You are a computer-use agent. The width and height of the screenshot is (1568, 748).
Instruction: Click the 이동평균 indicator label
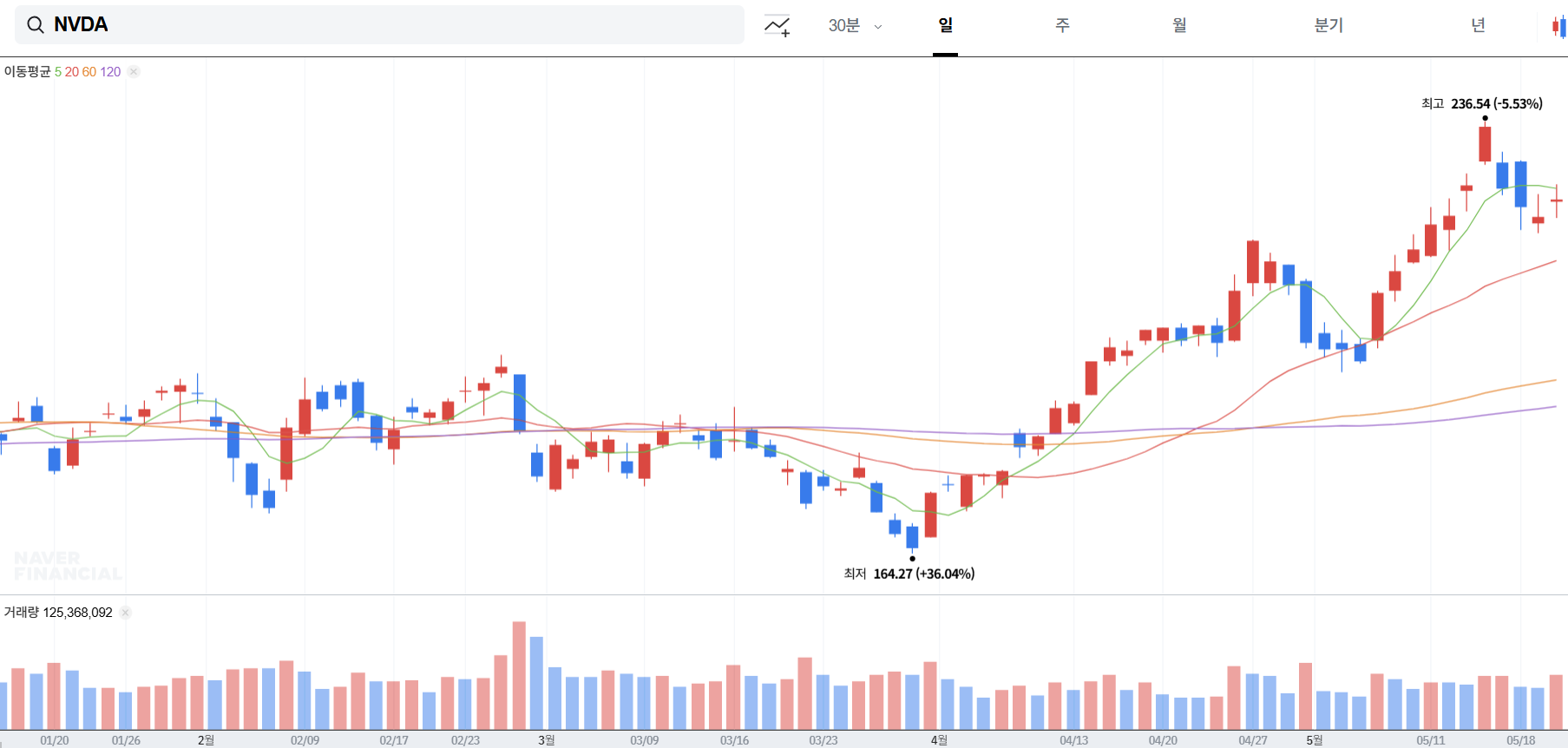tap(27, 72)
